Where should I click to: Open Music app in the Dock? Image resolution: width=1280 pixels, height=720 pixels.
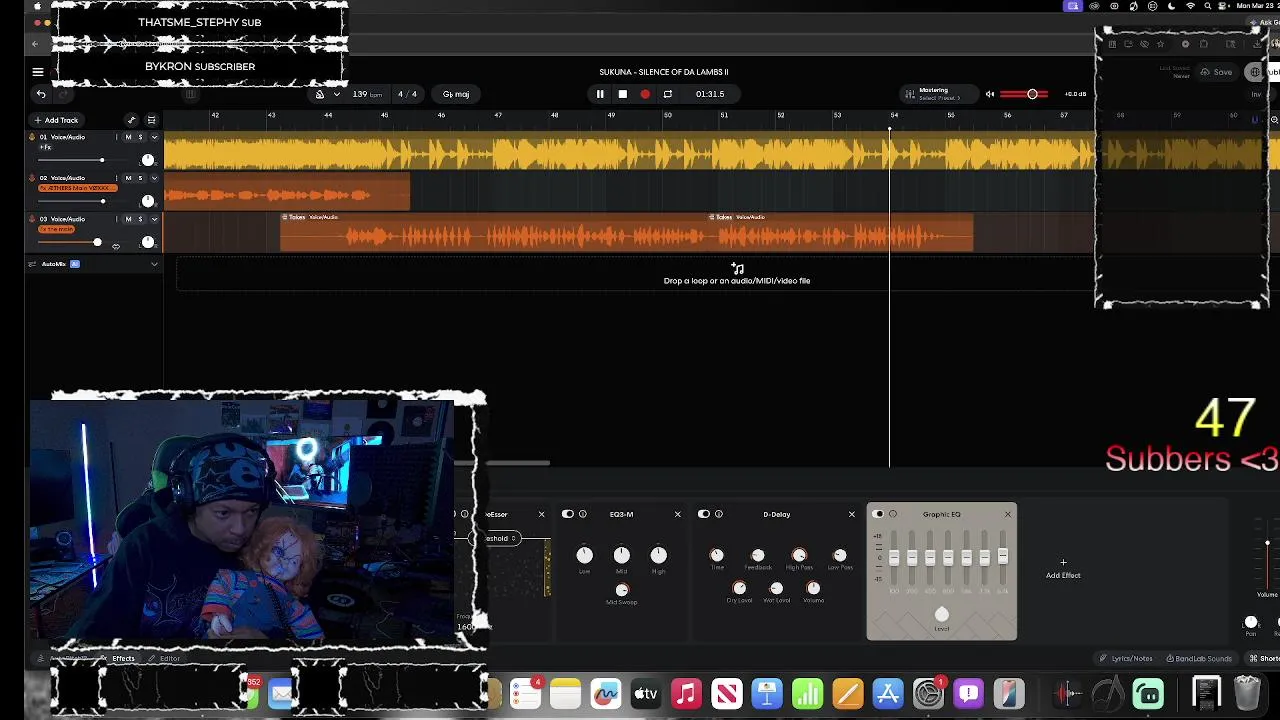686,693
